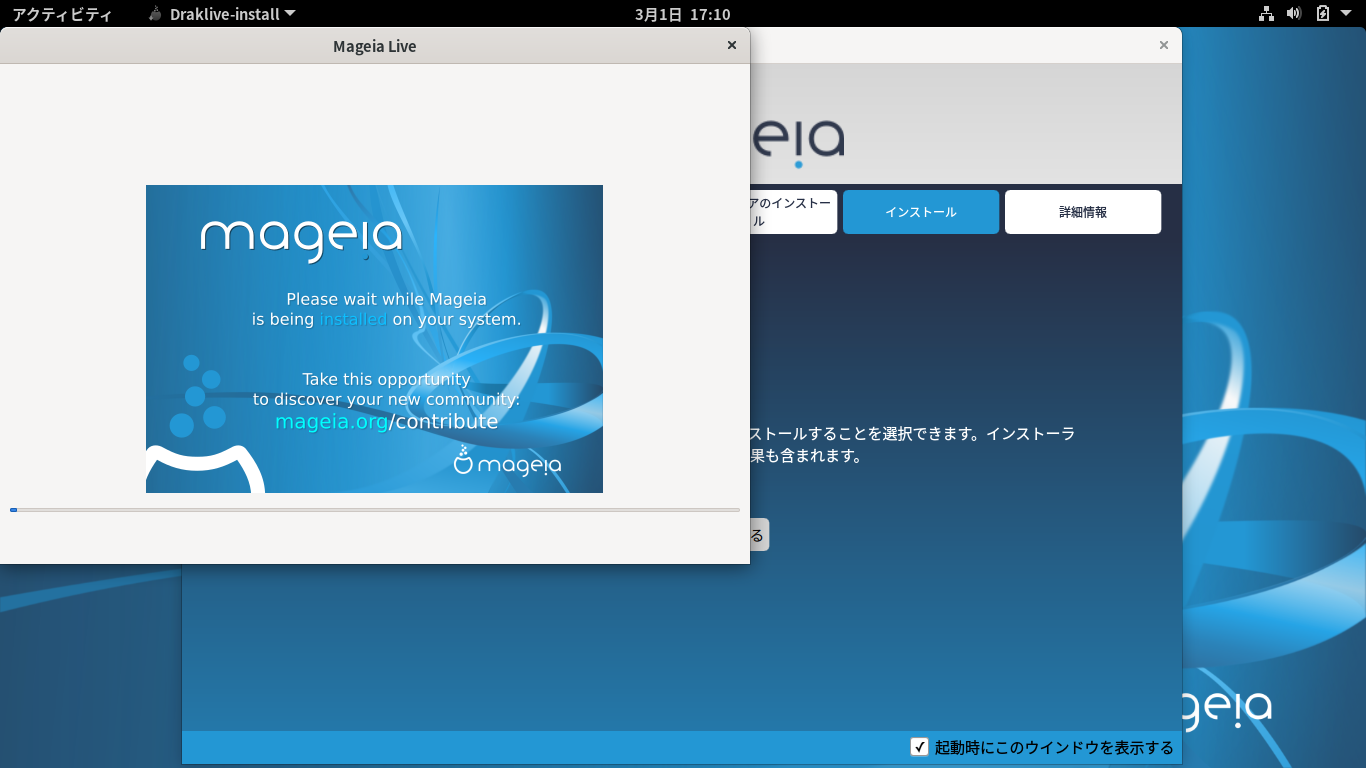This screenshot has width=1366, height=768.
Task: Click the Draklive-install app icon in top bar
Action: (x=155, y=14)
